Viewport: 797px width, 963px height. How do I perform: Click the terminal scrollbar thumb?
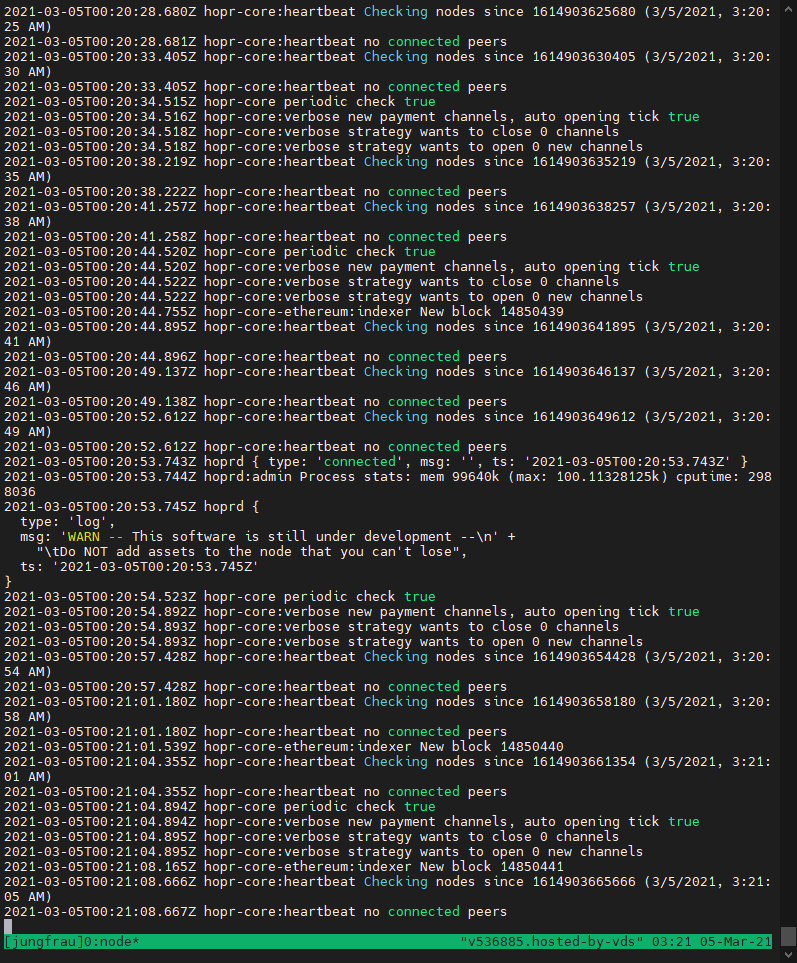click(788, 937)
